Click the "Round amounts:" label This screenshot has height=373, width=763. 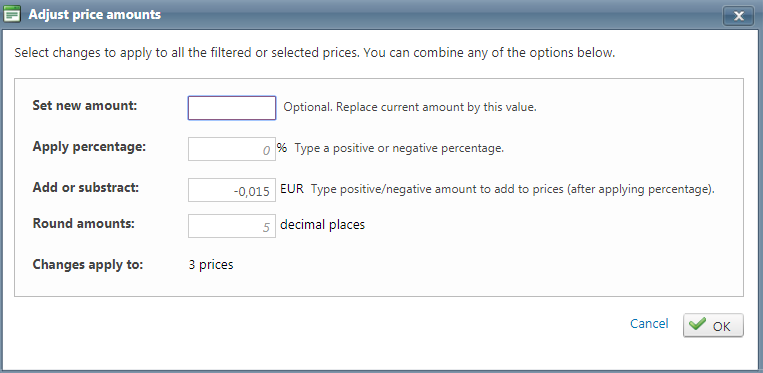(x=83, y=223)
